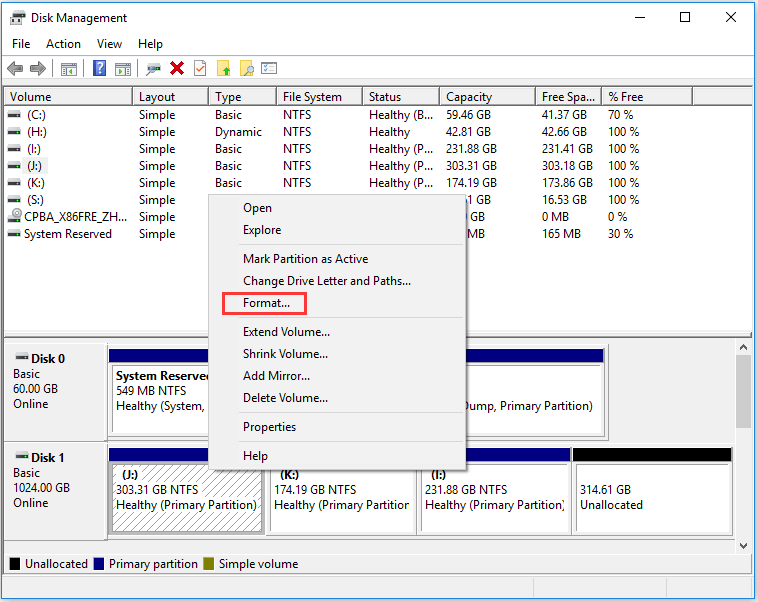758x602 pixels.
Task: Click the blue Primary partition legend swatch
Action: click(99, 564)
